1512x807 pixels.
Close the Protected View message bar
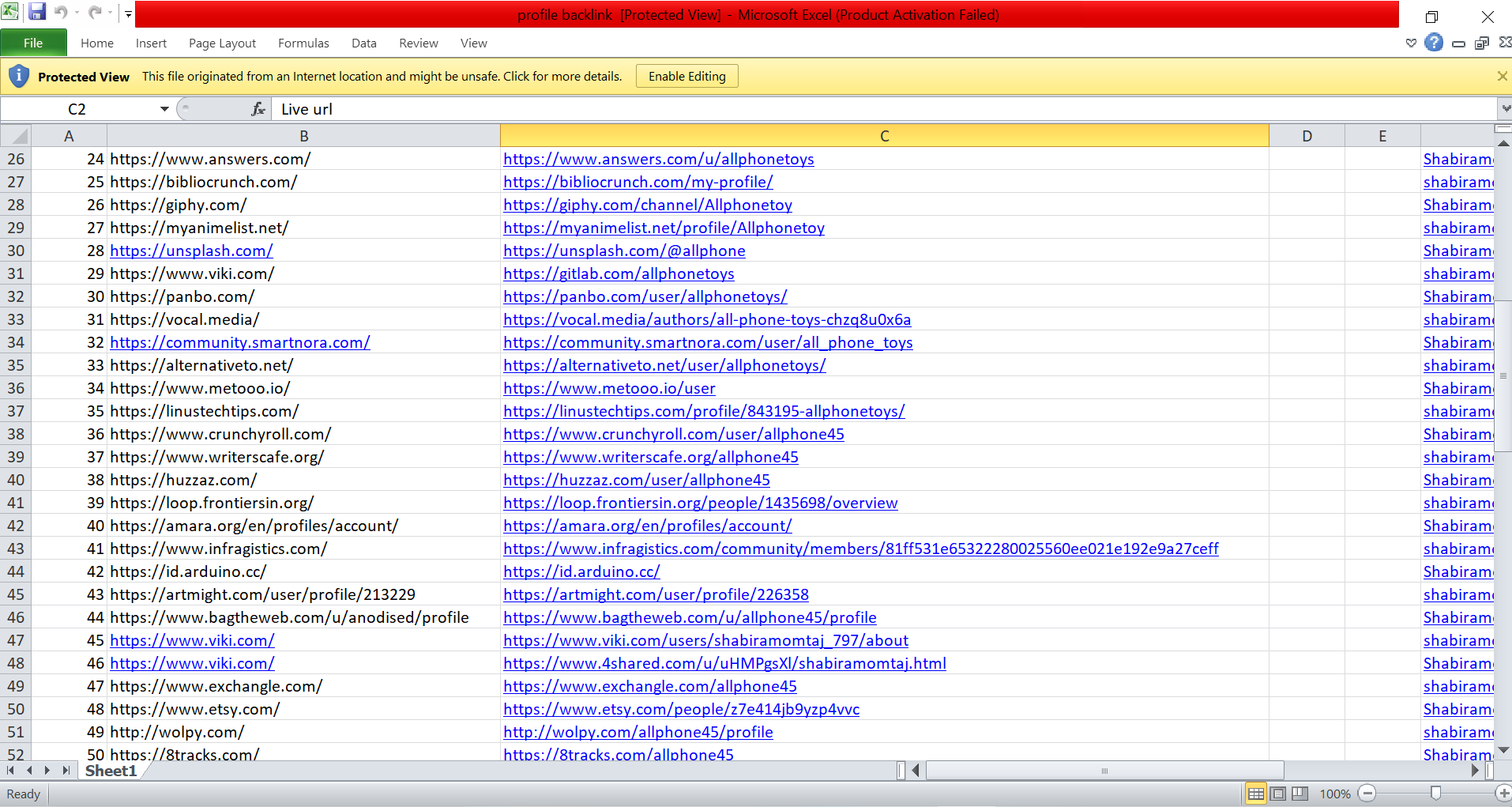pos(1502,77)
